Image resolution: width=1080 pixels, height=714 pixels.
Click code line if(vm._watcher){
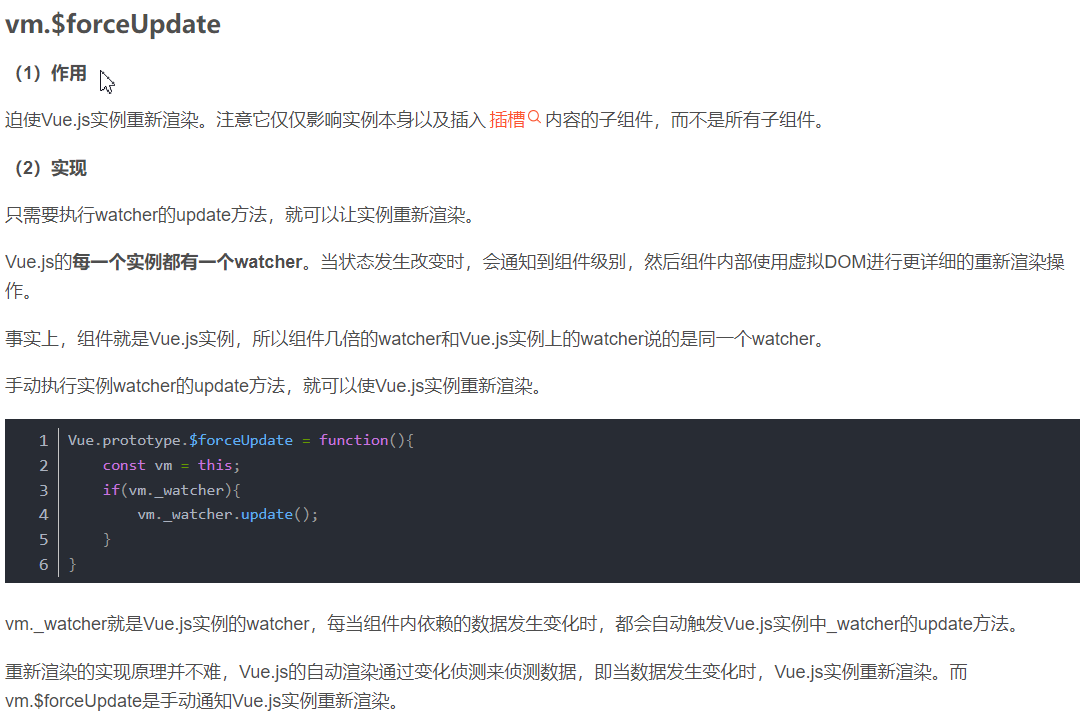(x=171, y=490)
